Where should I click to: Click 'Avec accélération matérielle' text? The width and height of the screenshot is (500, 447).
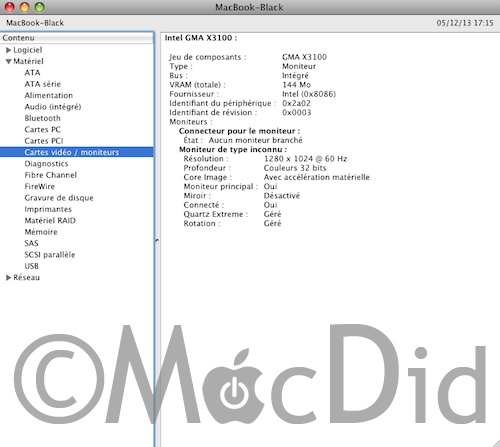click(x=317, y=177)
